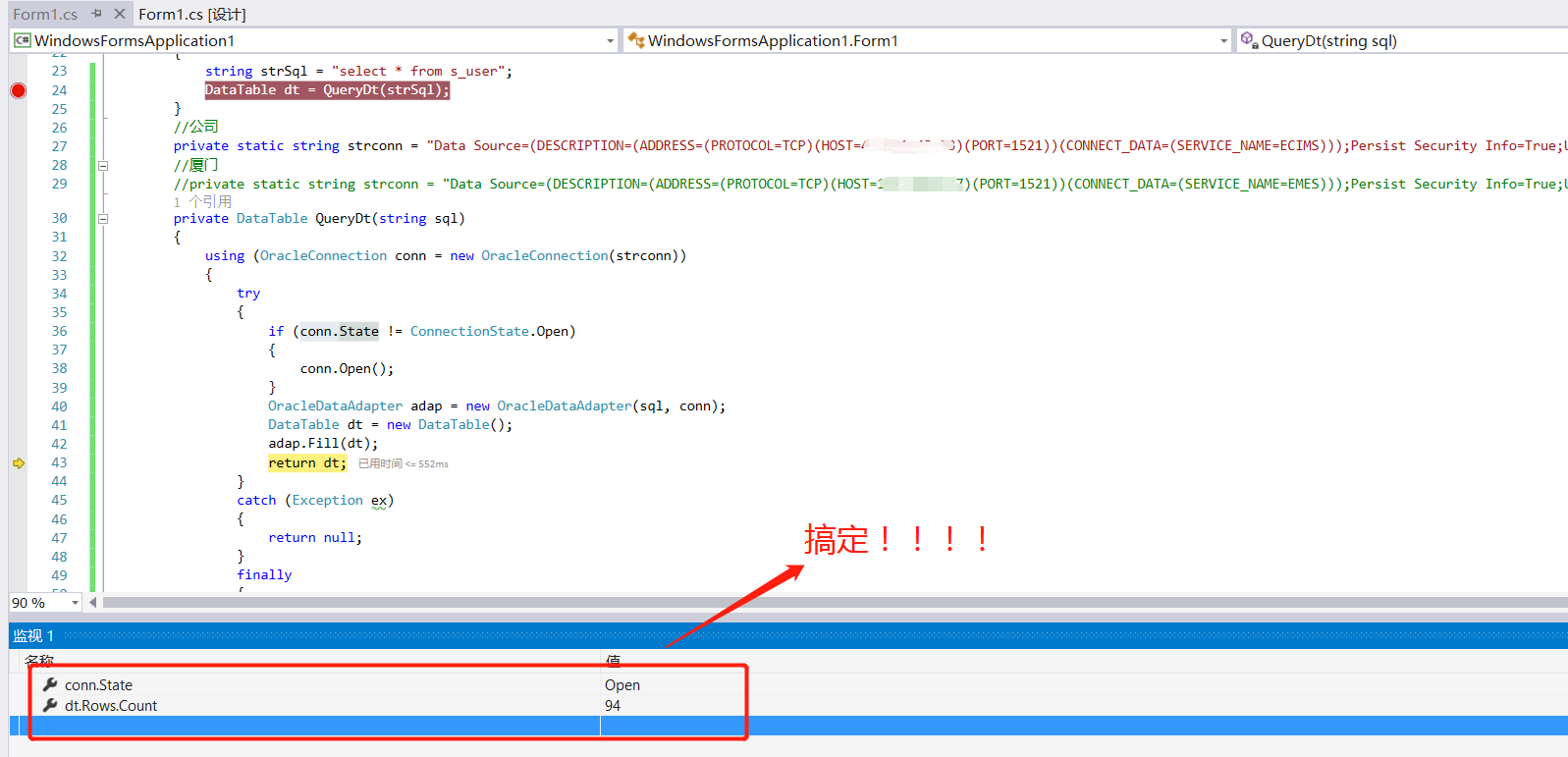Viewport: 1568px width, 757px height.
Task: Click the horizontal scrollbar left arrow
Action: point(93,603)
